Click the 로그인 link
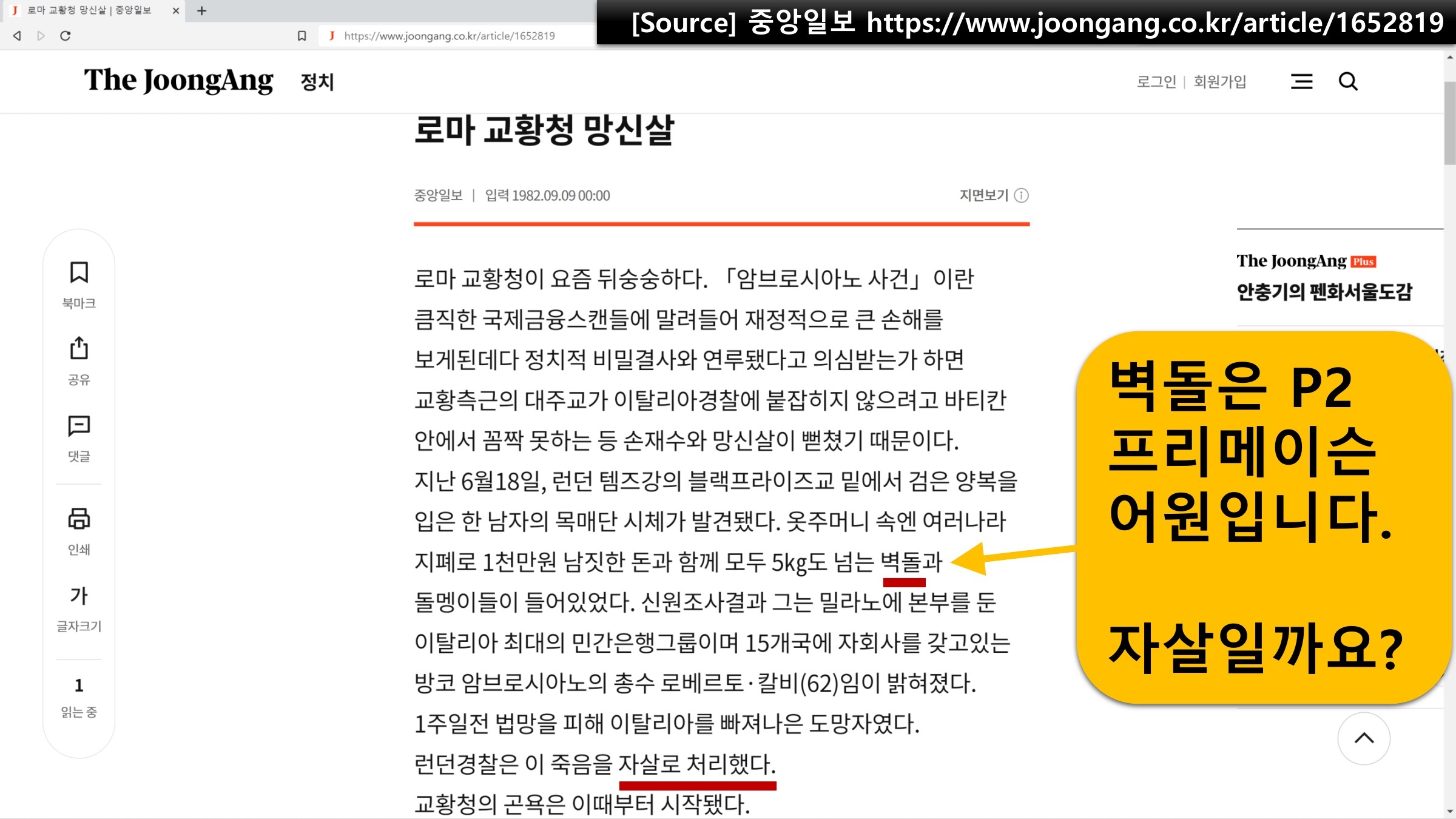The image size is (1456, 819). coord(1156,81)
